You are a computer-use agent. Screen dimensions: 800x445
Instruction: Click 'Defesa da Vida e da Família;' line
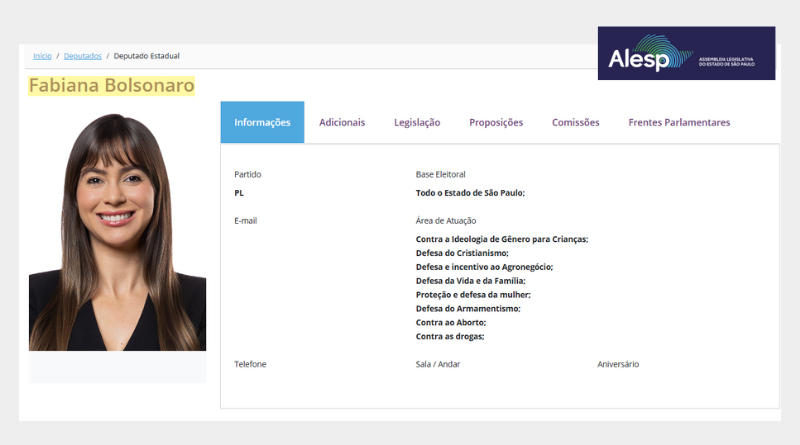[470, 281]
